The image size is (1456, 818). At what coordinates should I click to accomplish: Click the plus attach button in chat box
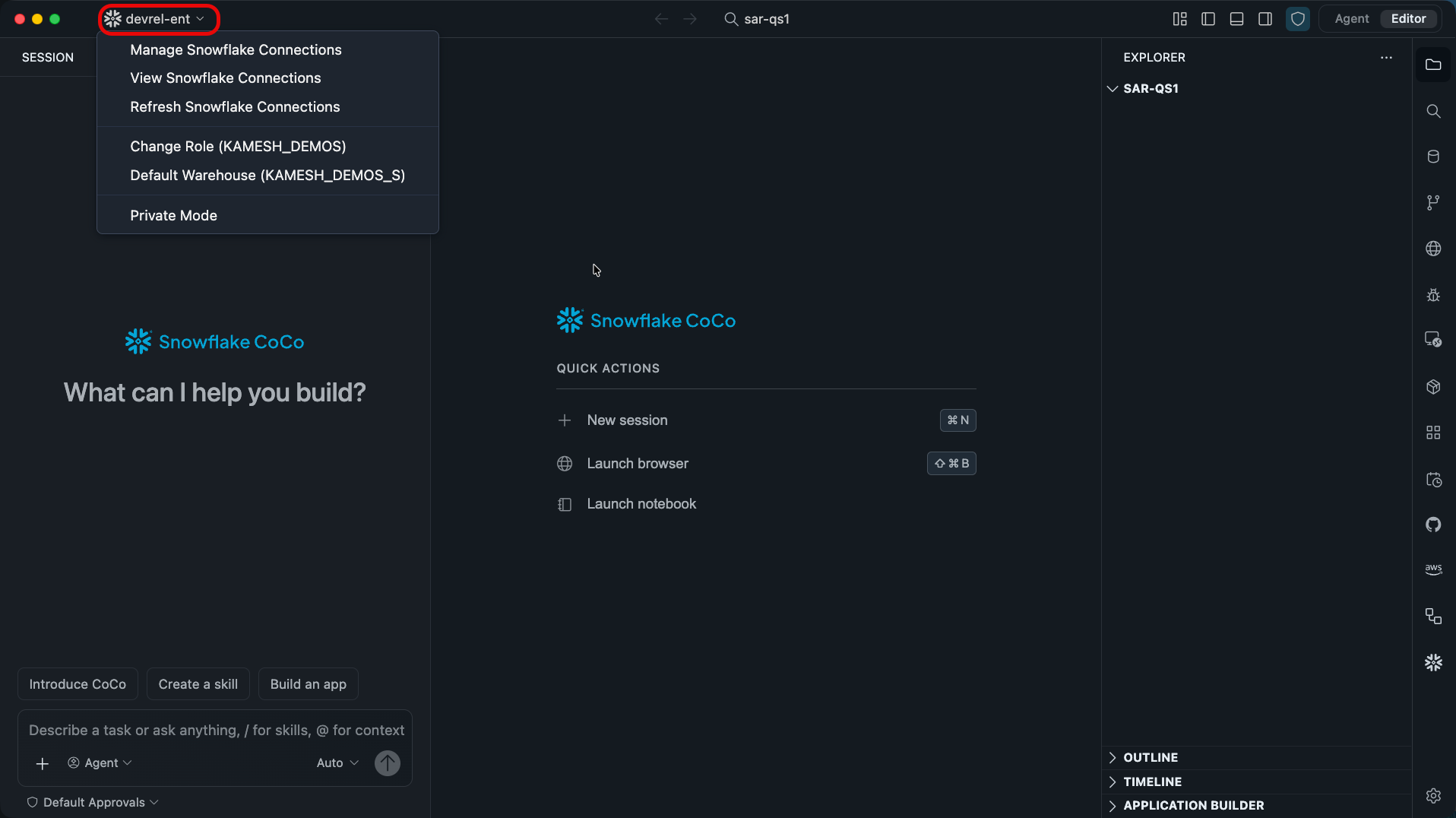tap(43, 763)
